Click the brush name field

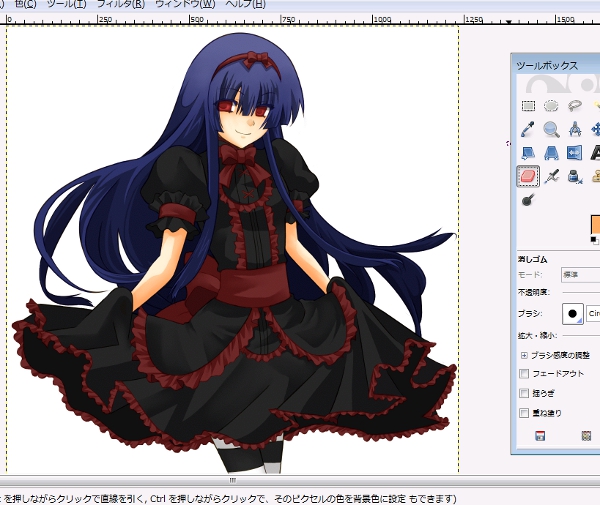click(593, 313)
